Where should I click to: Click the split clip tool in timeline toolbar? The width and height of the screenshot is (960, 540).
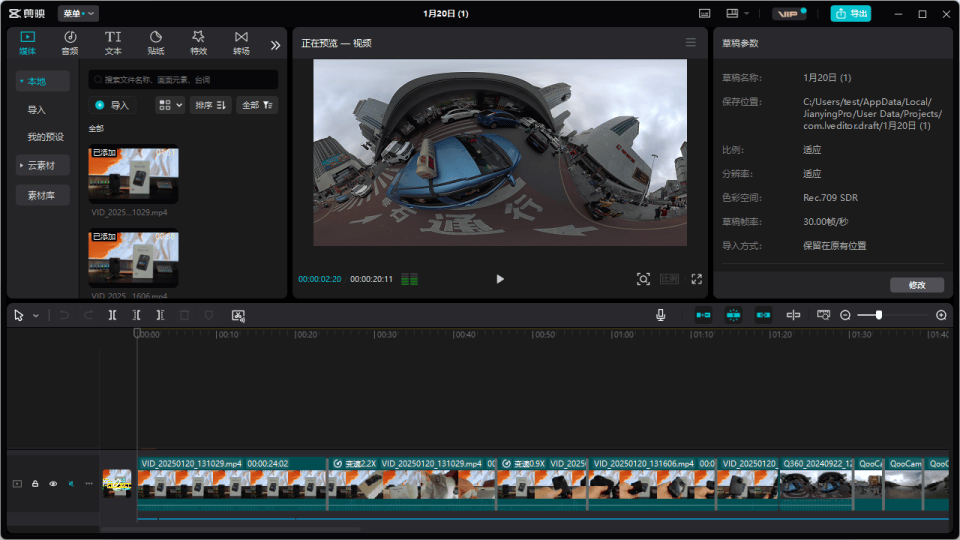(113, 315)
